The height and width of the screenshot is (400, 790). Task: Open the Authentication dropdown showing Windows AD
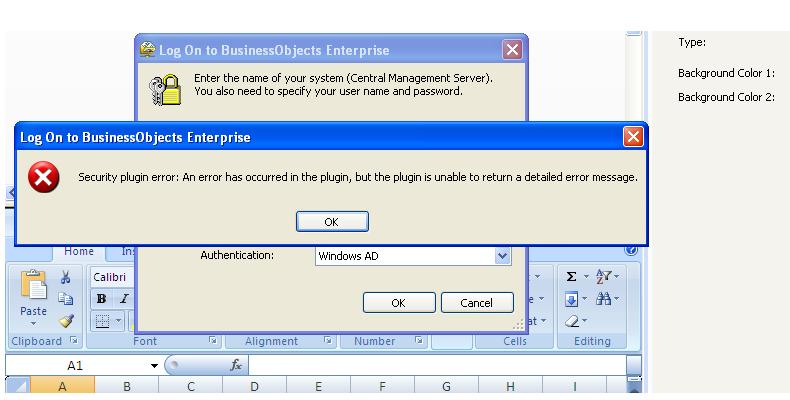coord(502,256)
